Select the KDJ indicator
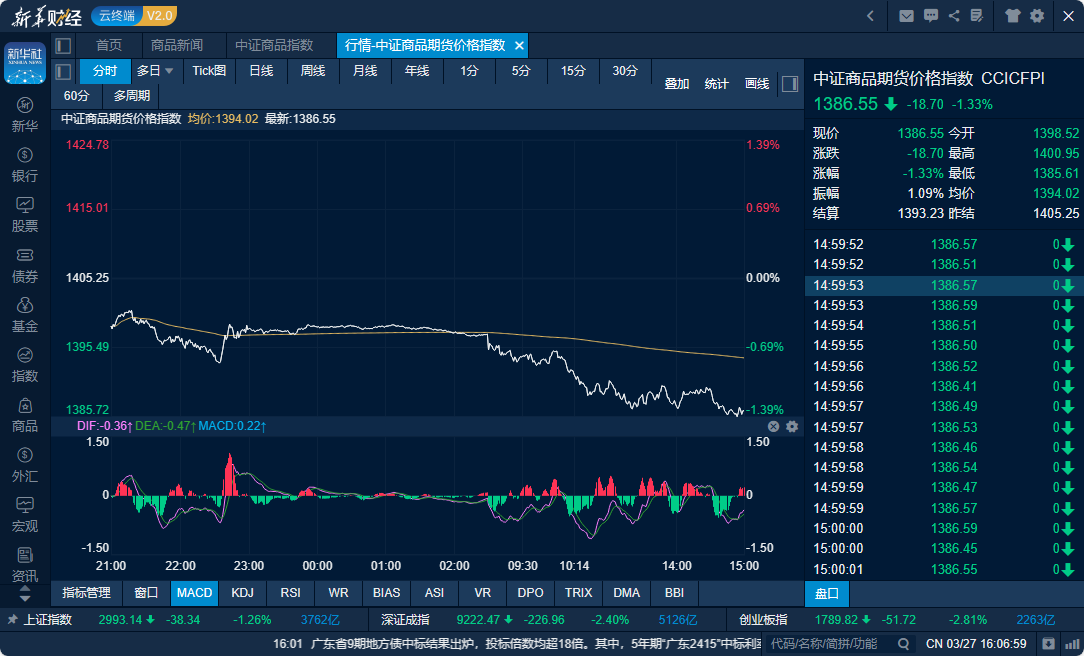Screen dimensions: 1084x656 pyautogui.click(x=242, y=593)
